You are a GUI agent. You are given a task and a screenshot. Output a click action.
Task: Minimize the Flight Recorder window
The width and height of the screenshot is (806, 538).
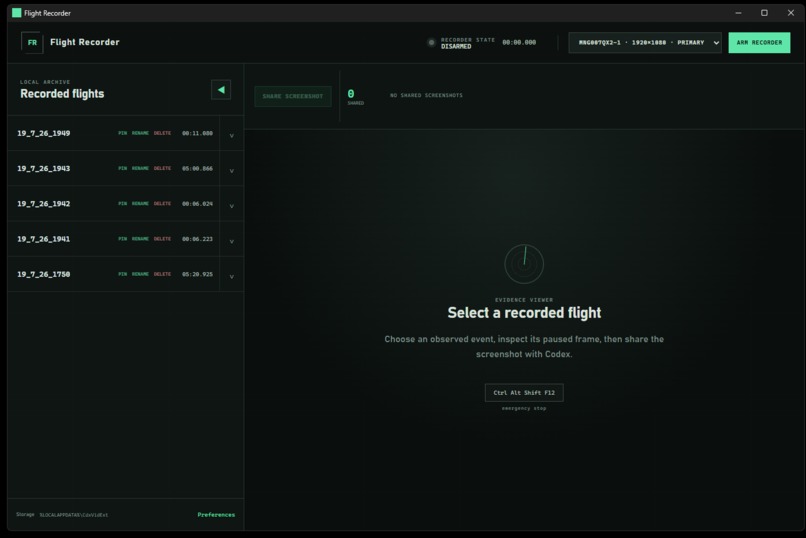tap(738, 13)
